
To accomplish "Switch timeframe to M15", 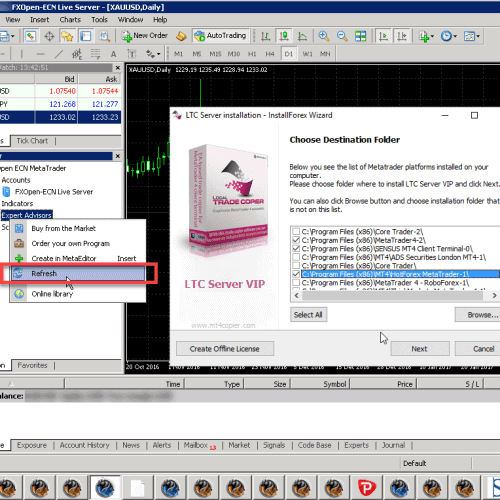I will coord(215,54).
